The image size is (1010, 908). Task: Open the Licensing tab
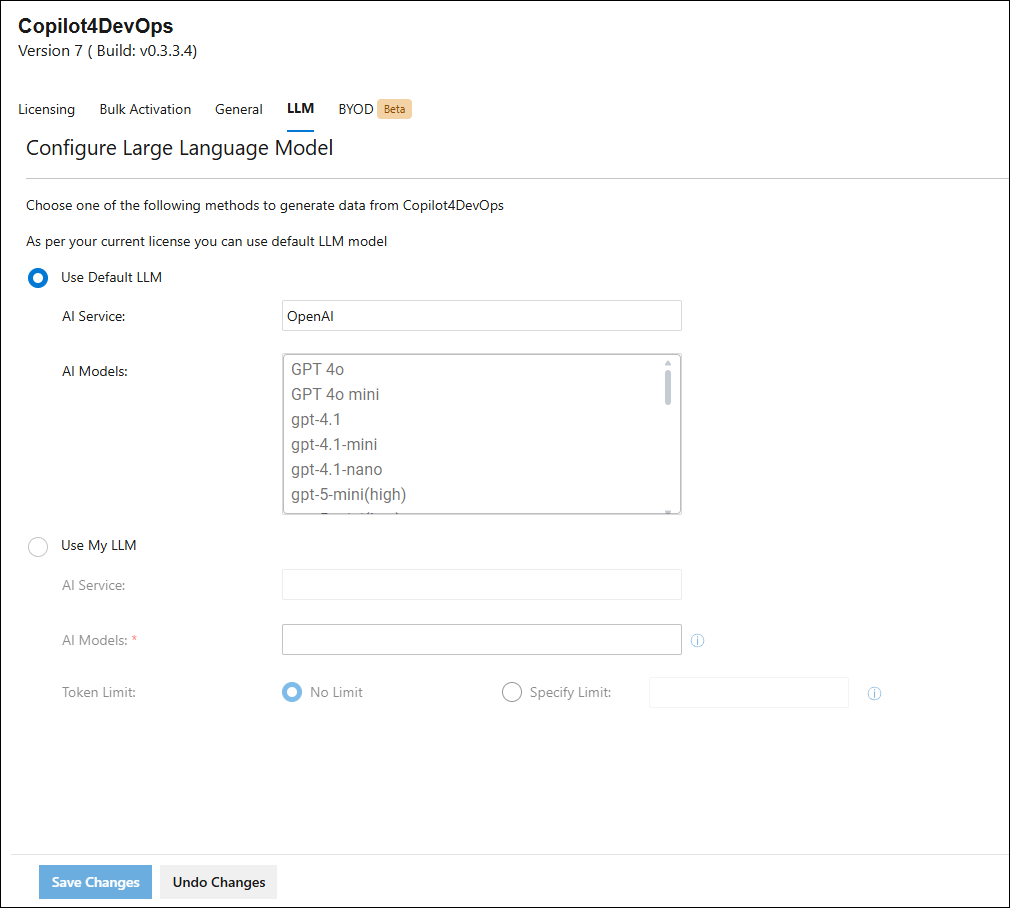[x=46, y=109]
